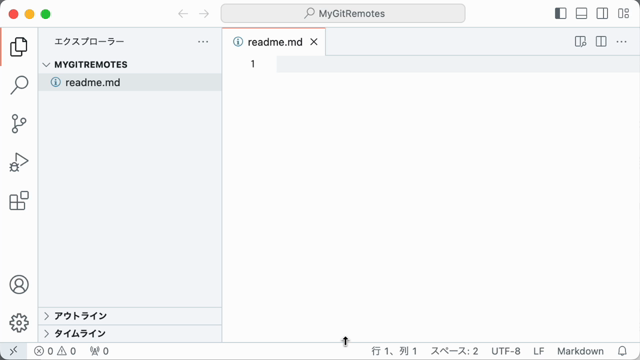640x360 pixels.
Task: Open the Accounts menu
Action: (x=19, y=284)
